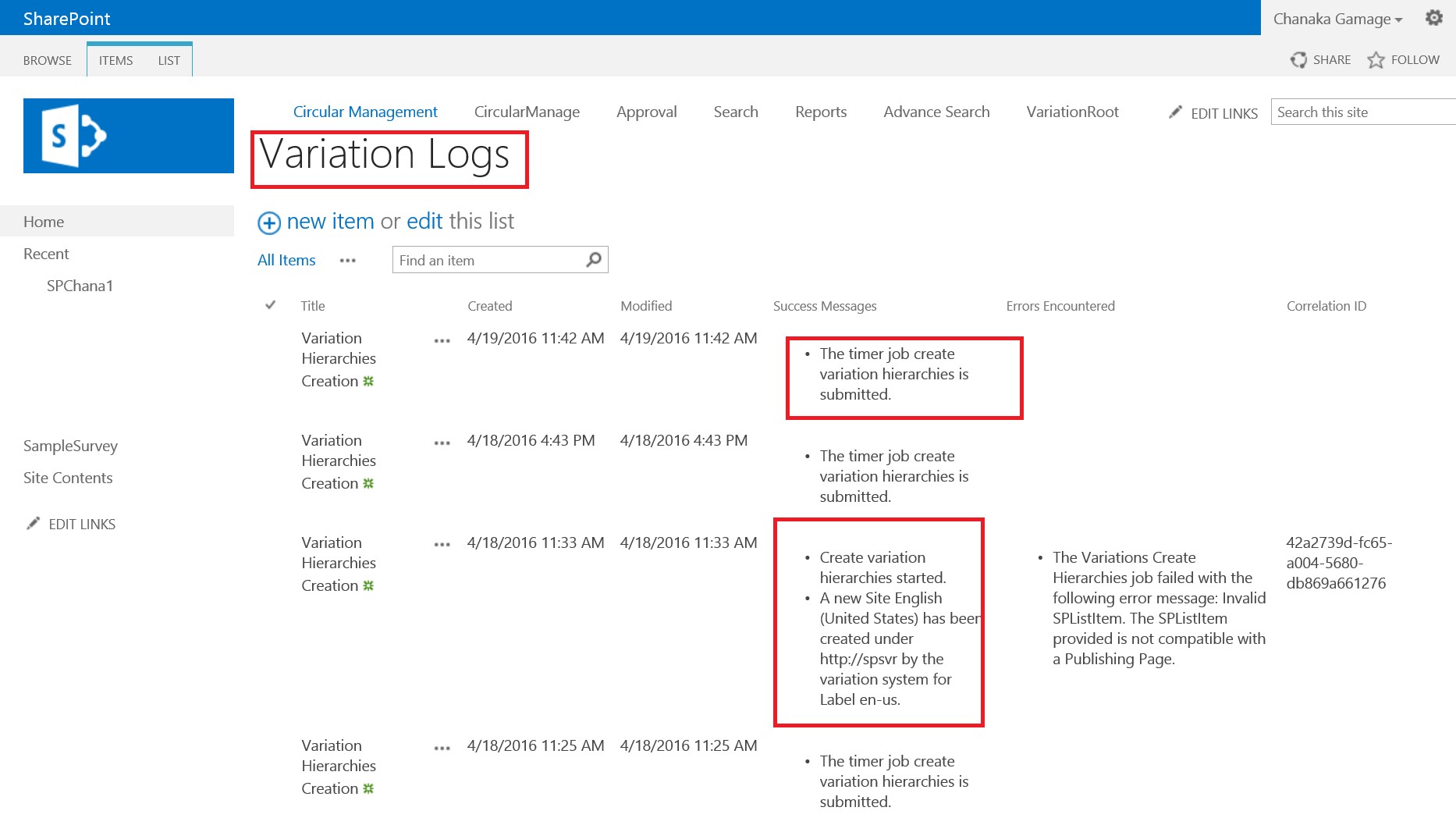Open the settings gear menu
The height and width of the screenshot is (818, 1456).
[1434, 17]
